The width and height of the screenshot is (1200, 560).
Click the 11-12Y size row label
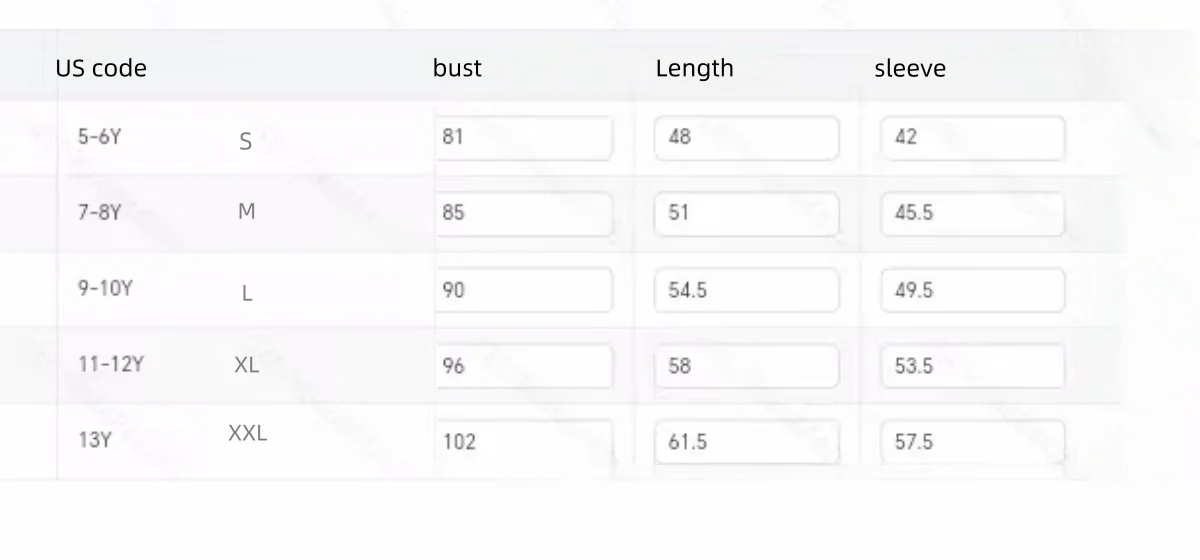(111, 365)
